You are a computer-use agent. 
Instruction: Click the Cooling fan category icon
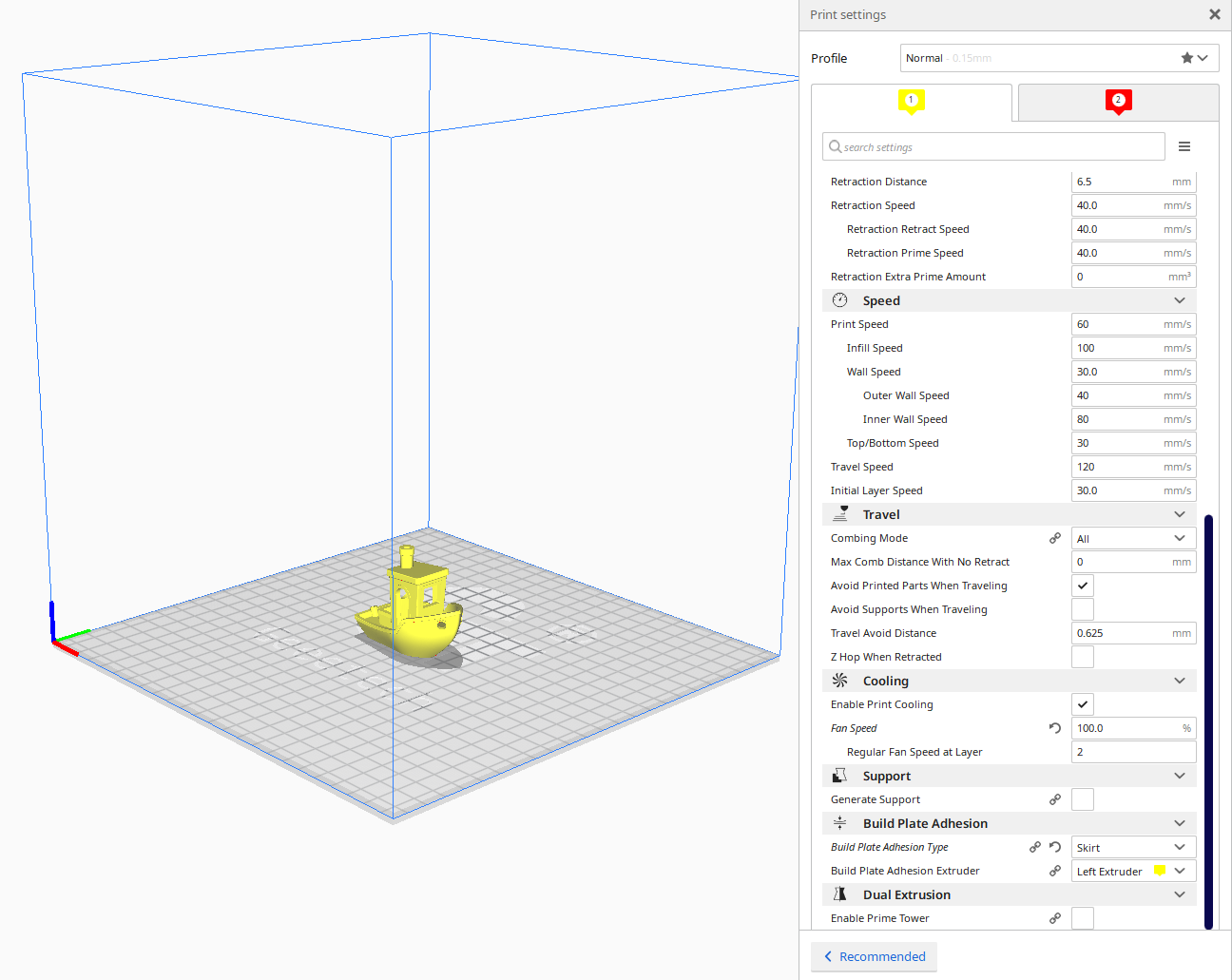pos(839,681)
